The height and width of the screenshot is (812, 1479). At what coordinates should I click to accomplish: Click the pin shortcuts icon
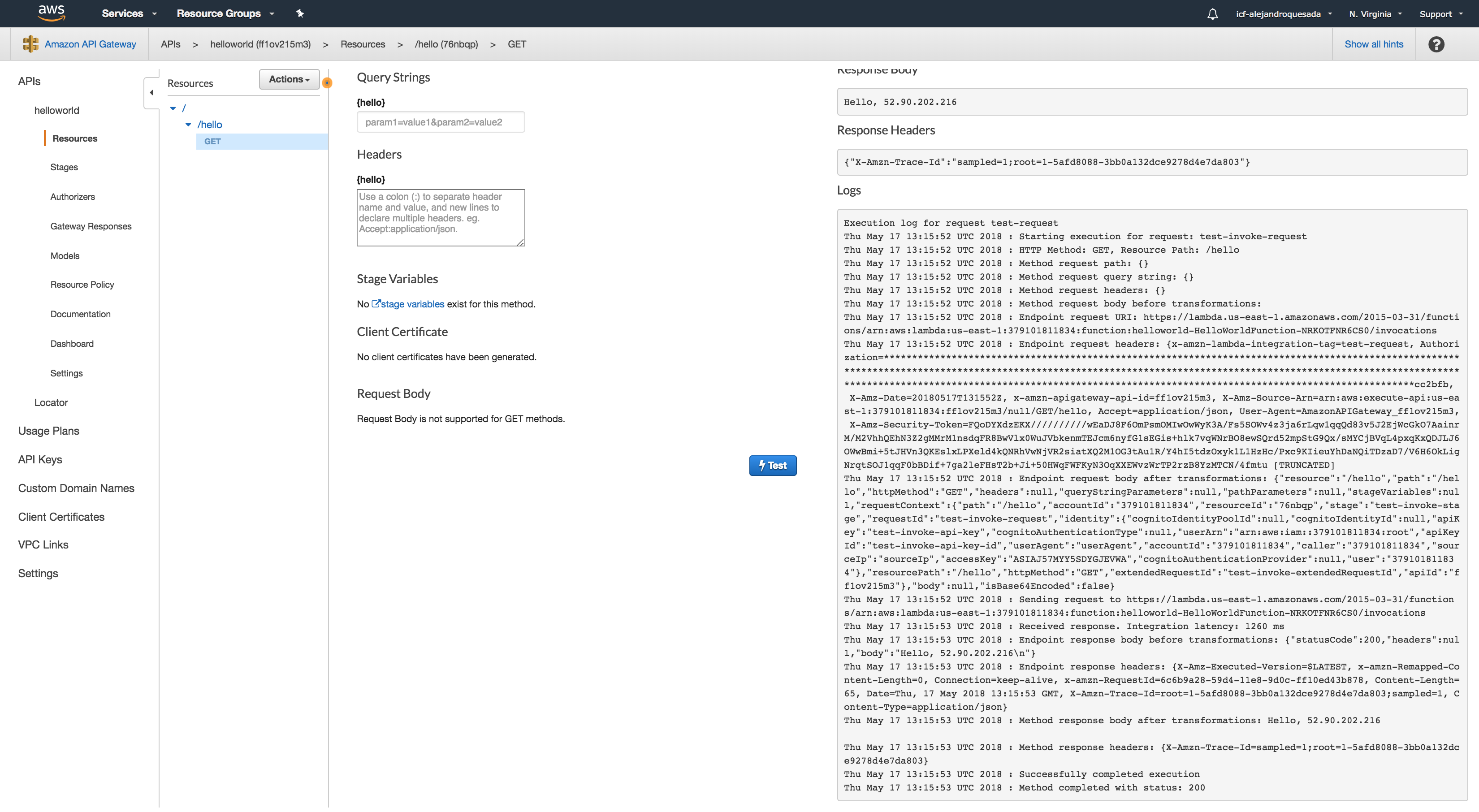click(300, 13)
